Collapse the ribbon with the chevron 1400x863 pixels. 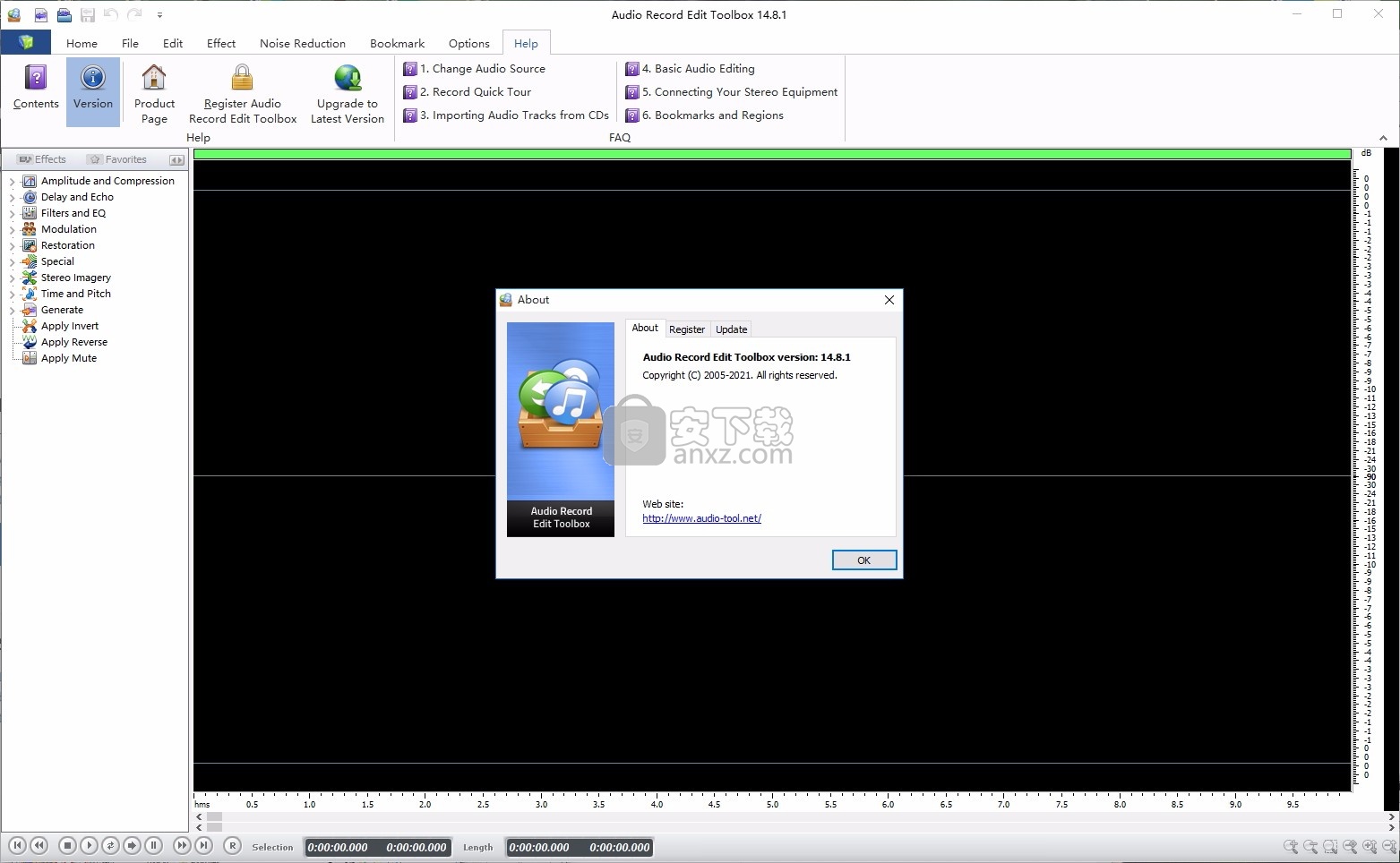pos(1383,138)
